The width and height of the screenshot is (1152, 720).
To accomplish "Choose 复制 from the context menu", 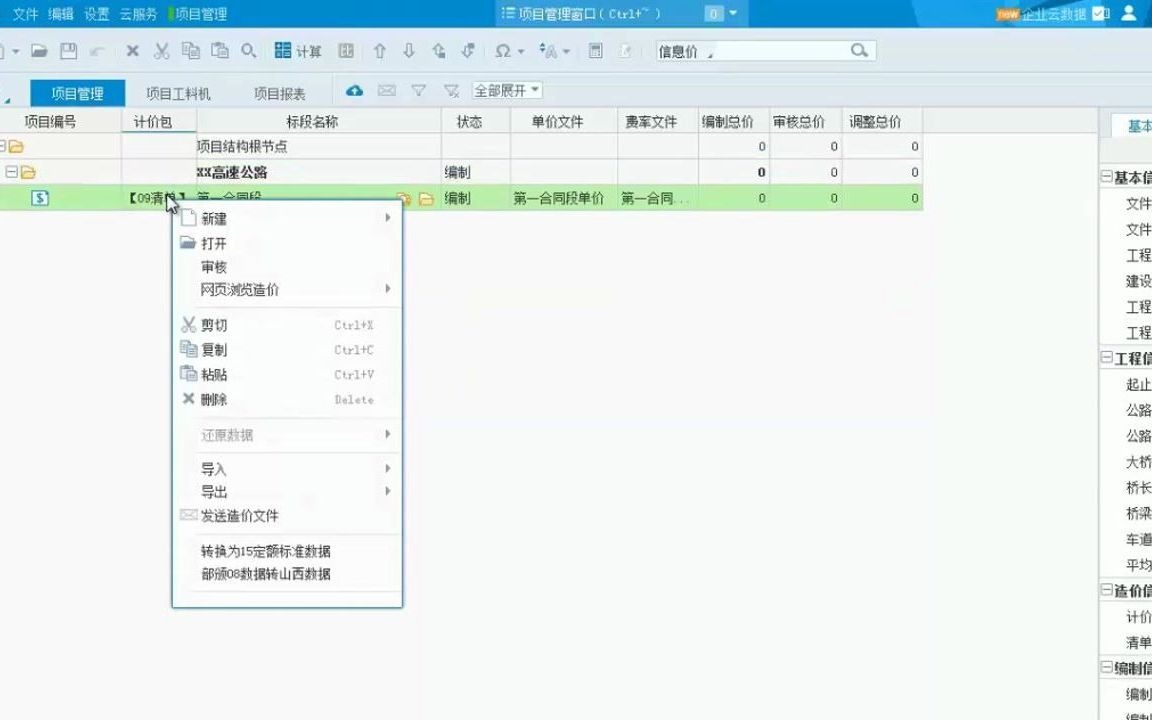I will click(x=213, y=350).
